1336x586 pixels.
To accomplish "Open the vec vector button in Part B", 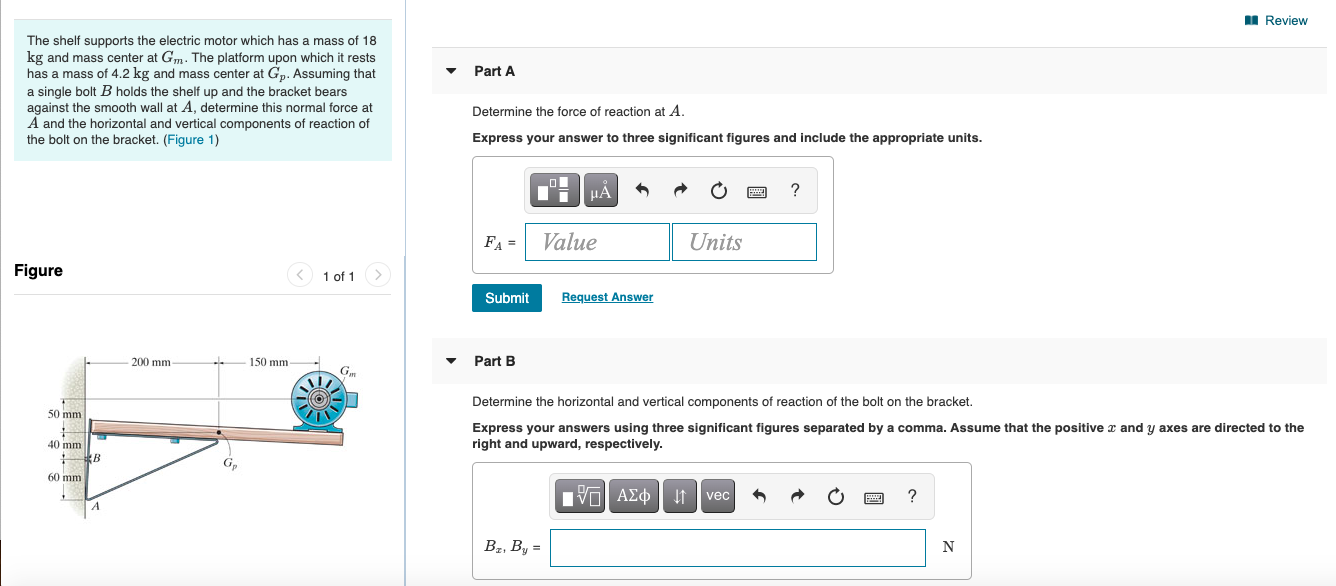I will [x=718, y=496].
